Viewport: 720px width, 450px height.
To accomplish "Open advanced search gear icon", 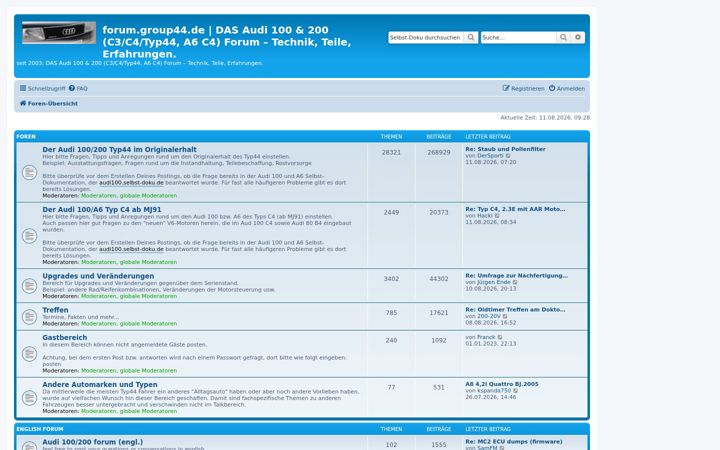I will (578, 38).
